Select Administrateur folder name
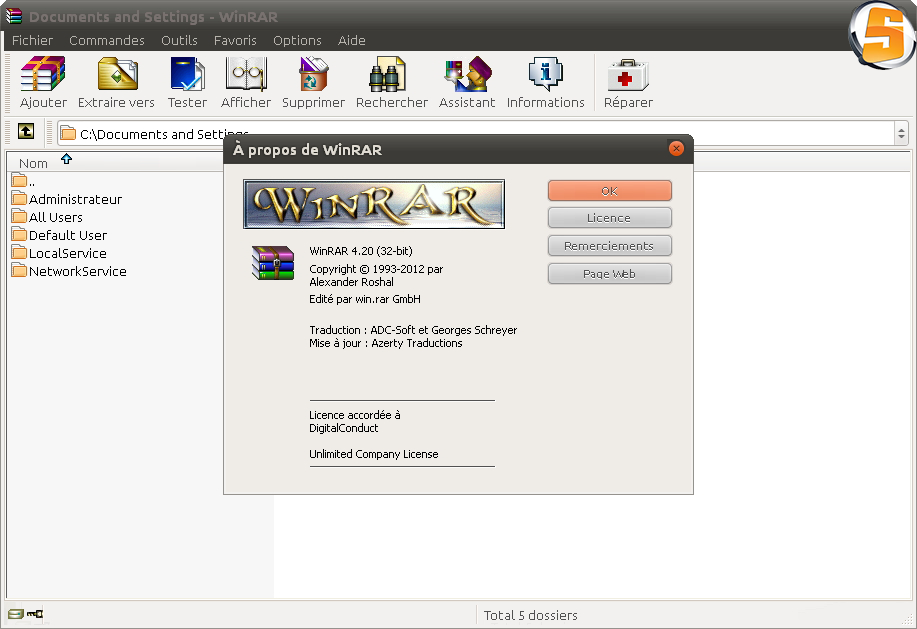Screen dimensions: 917x629 75,199
